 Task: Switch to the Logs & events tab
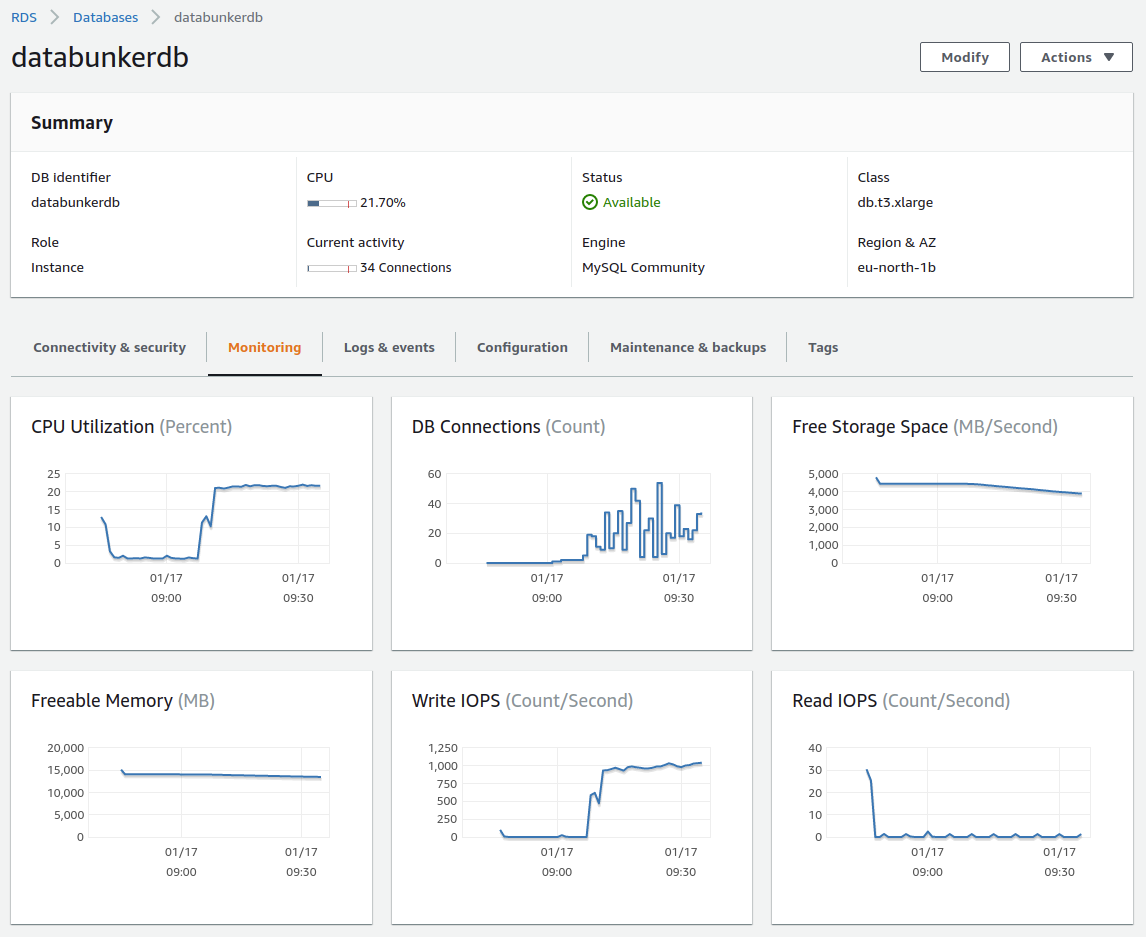tap(388, 347)
